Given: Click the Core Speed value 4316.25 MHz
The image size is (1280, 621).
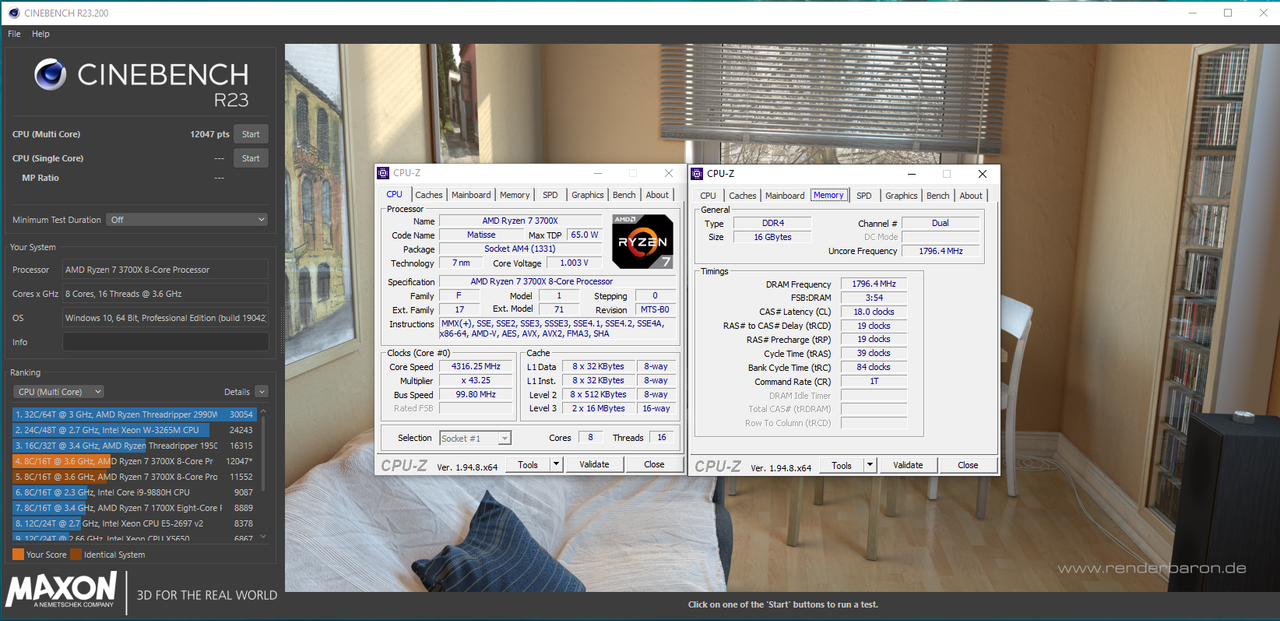Looking at the screenshot, I should click(475, 367).
